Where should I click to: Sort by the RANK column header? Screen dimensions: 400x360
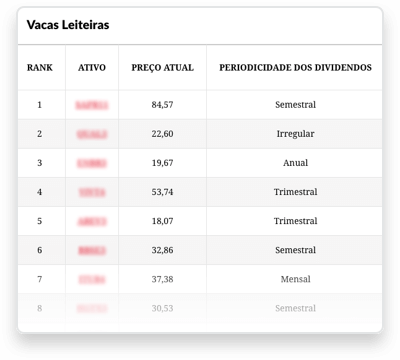40,68
